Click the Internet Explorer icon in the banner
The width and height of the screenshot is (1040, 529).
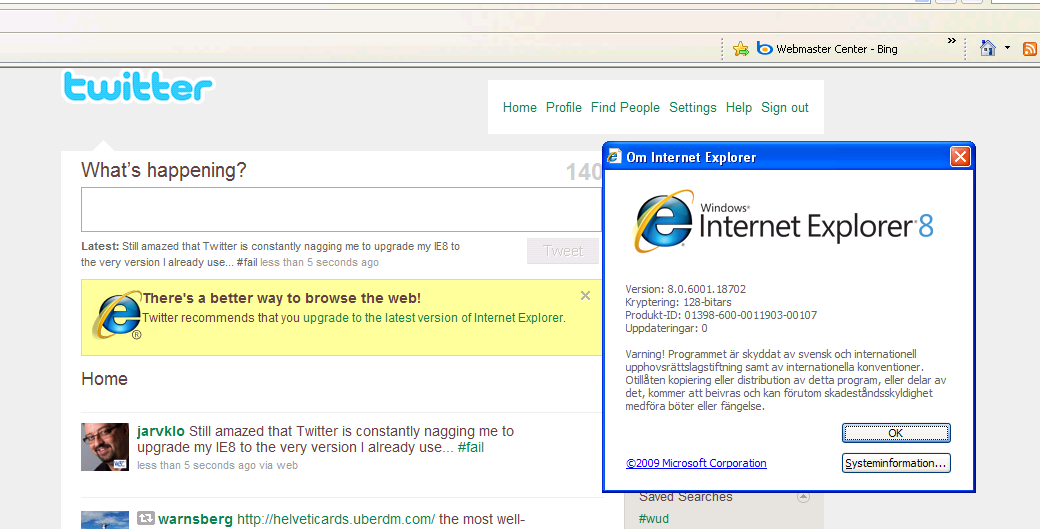click(x=117, y=315)
